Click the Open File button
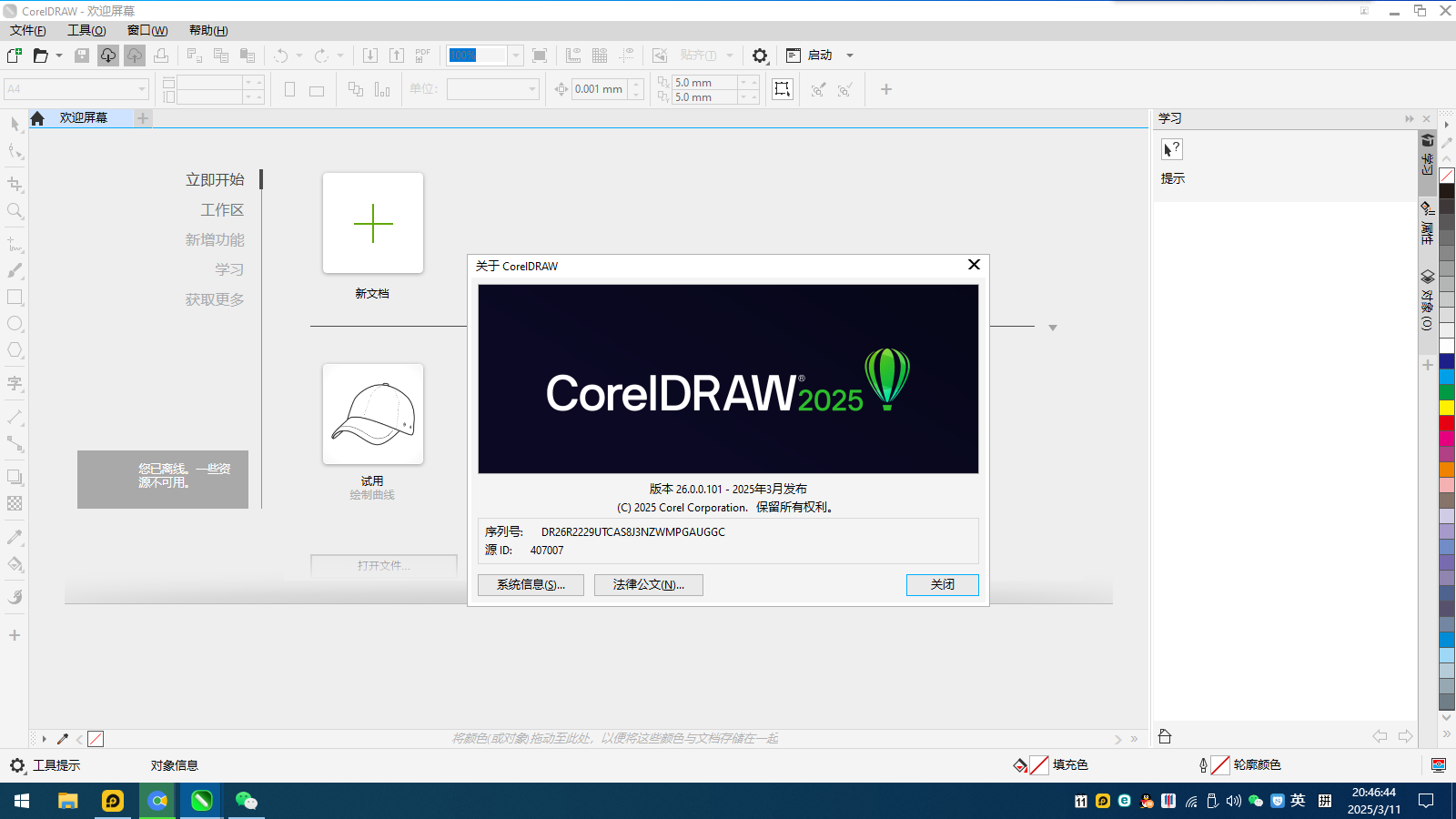1456x819 pixels. [384, 566]
